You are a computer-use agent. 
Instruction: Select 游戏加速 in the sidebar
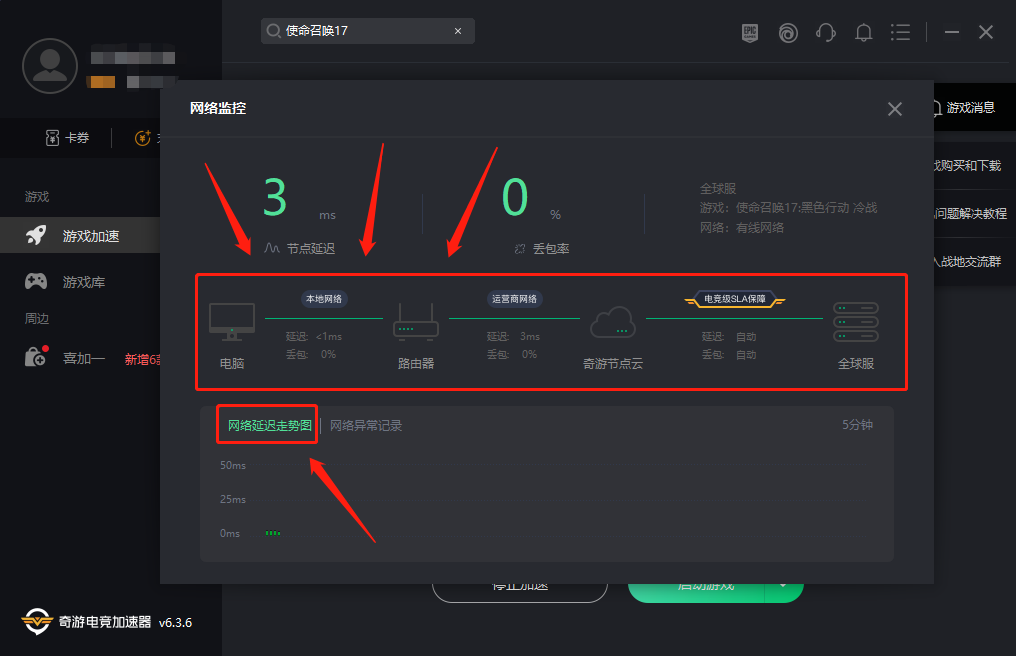tap(80, 235)
